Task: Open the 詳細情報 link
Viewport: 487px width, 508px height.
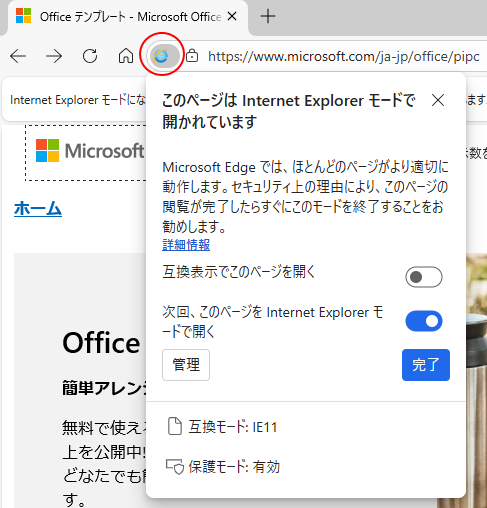Action: pos(186,245)
